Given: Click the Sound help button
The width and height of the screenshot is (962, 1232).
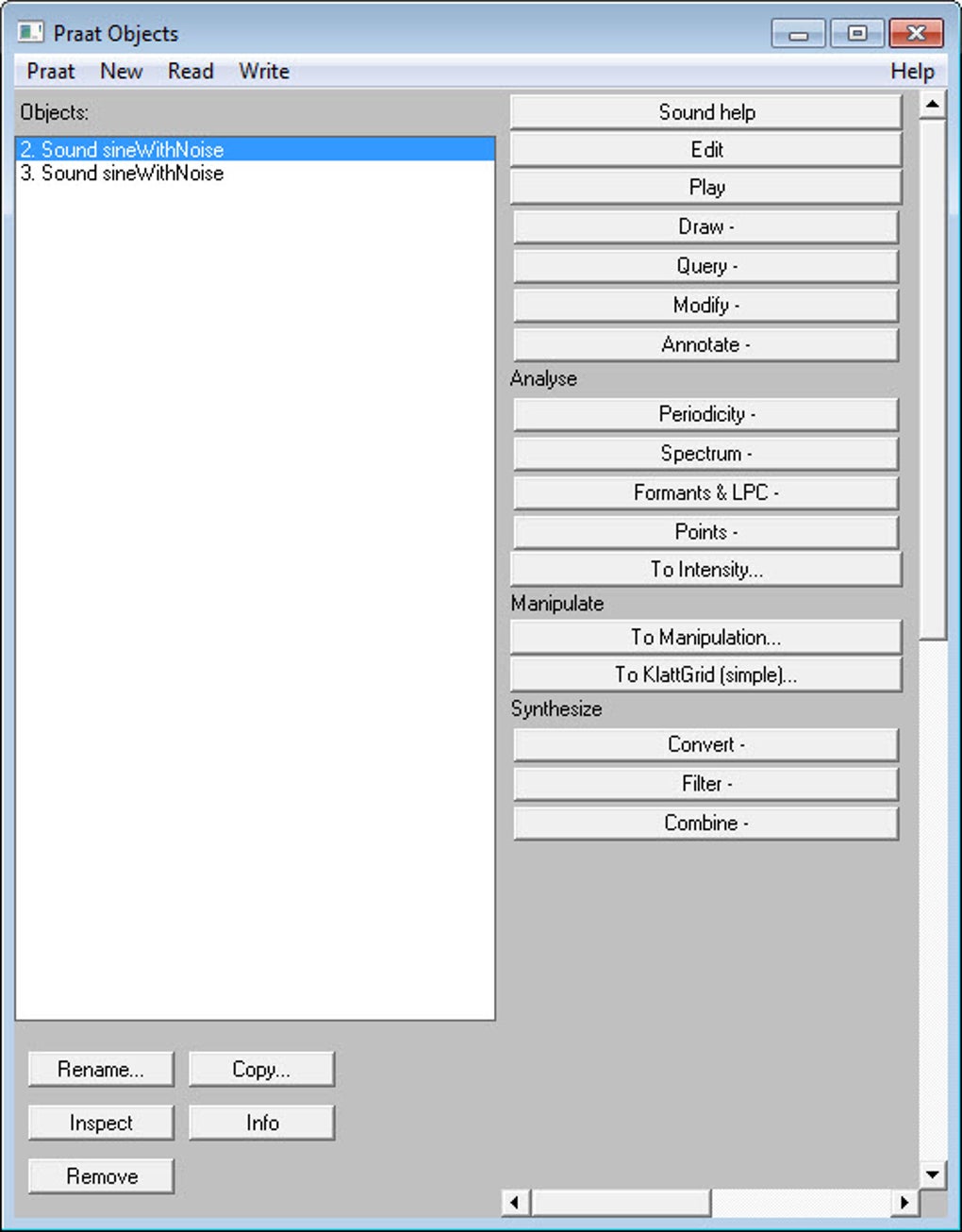Looking at the screenshot, I should tap(706, 112).
